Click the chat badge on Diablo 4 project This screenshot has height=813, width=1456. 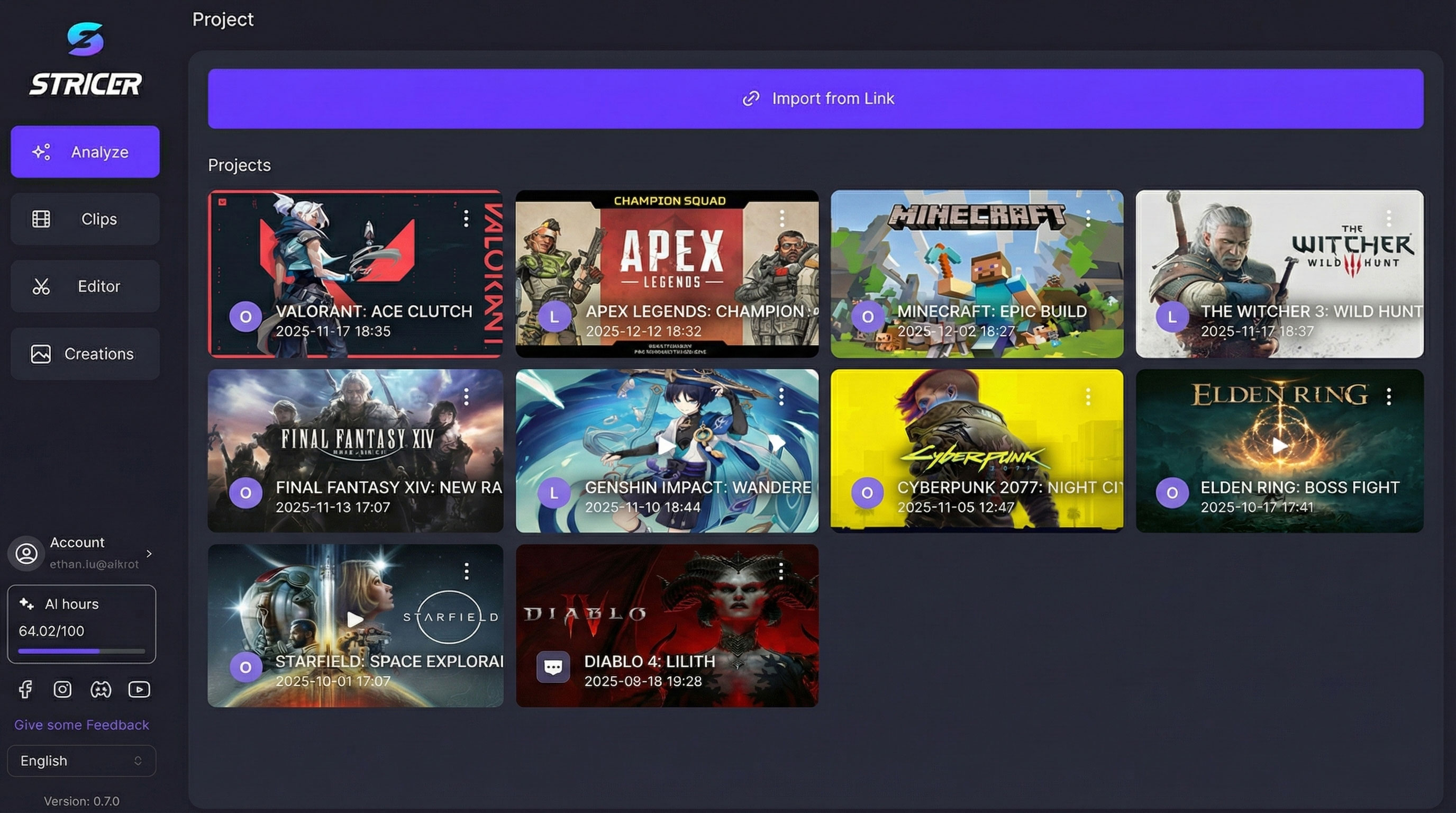[x=553, y=667]
